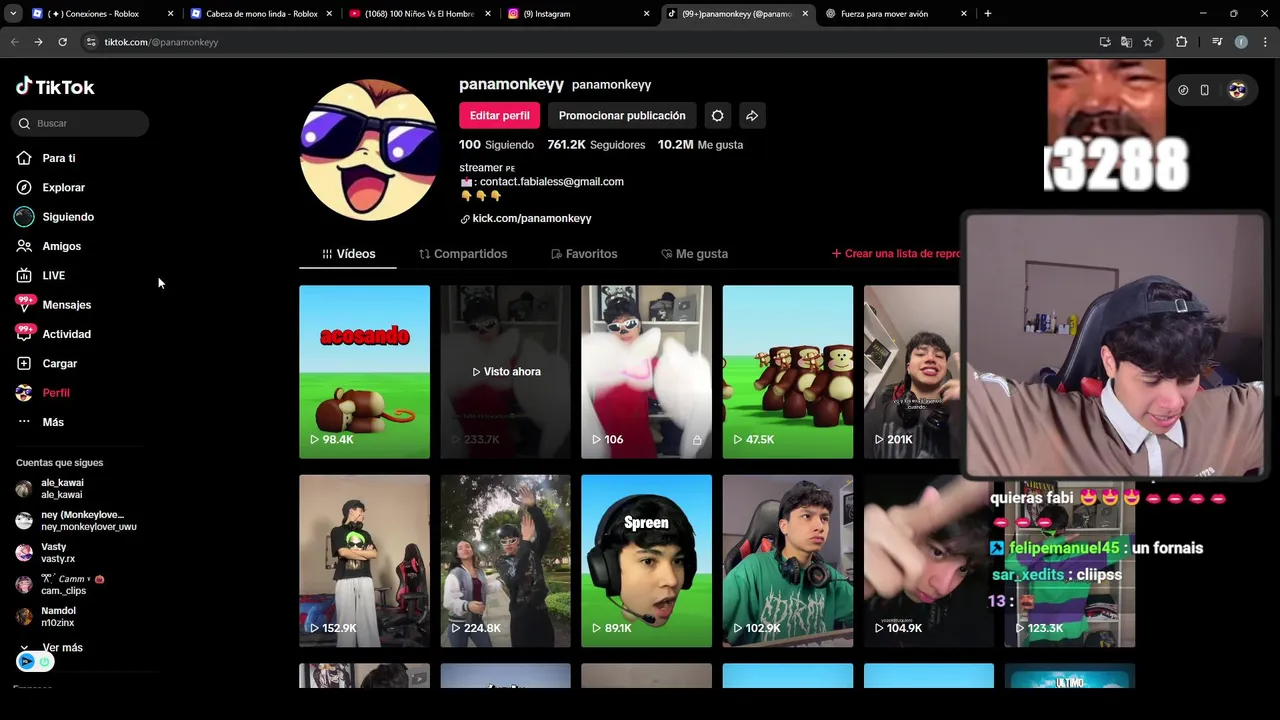
Task: Click the browser address bar
Action: [x=590, y=42]
